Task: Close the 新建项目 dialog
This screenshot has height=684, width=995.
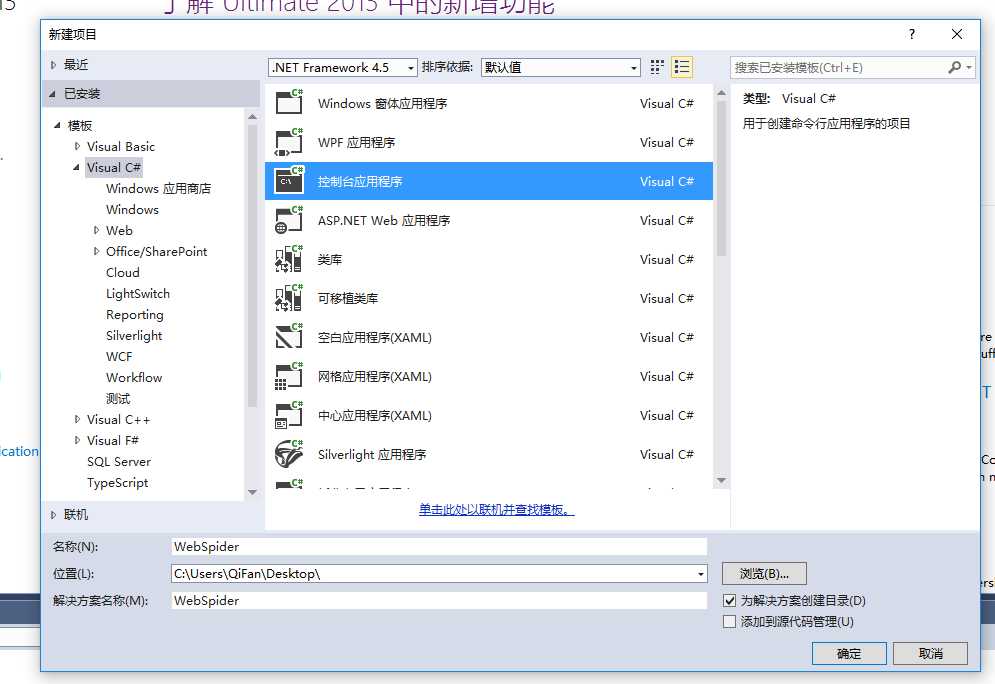Action: point(957,34)
